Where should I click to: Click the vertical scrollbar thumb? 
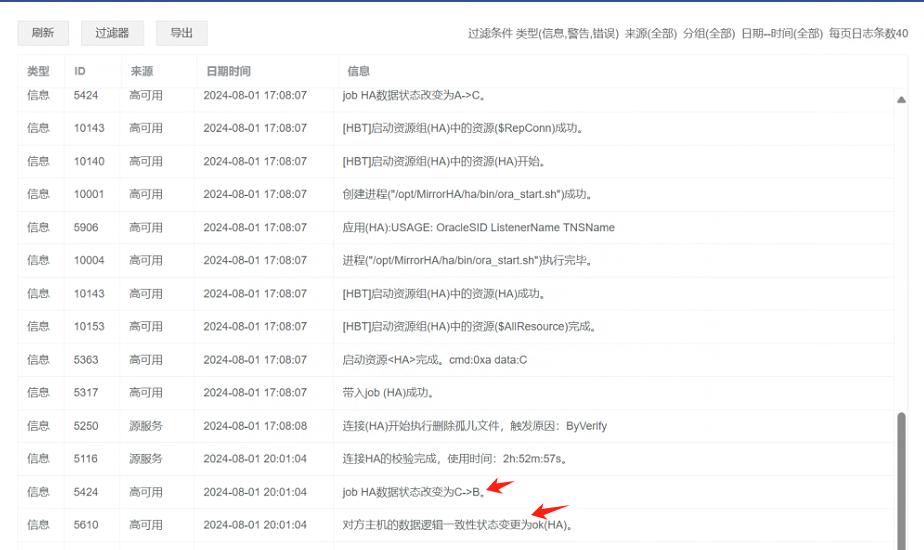pos(901,480)
